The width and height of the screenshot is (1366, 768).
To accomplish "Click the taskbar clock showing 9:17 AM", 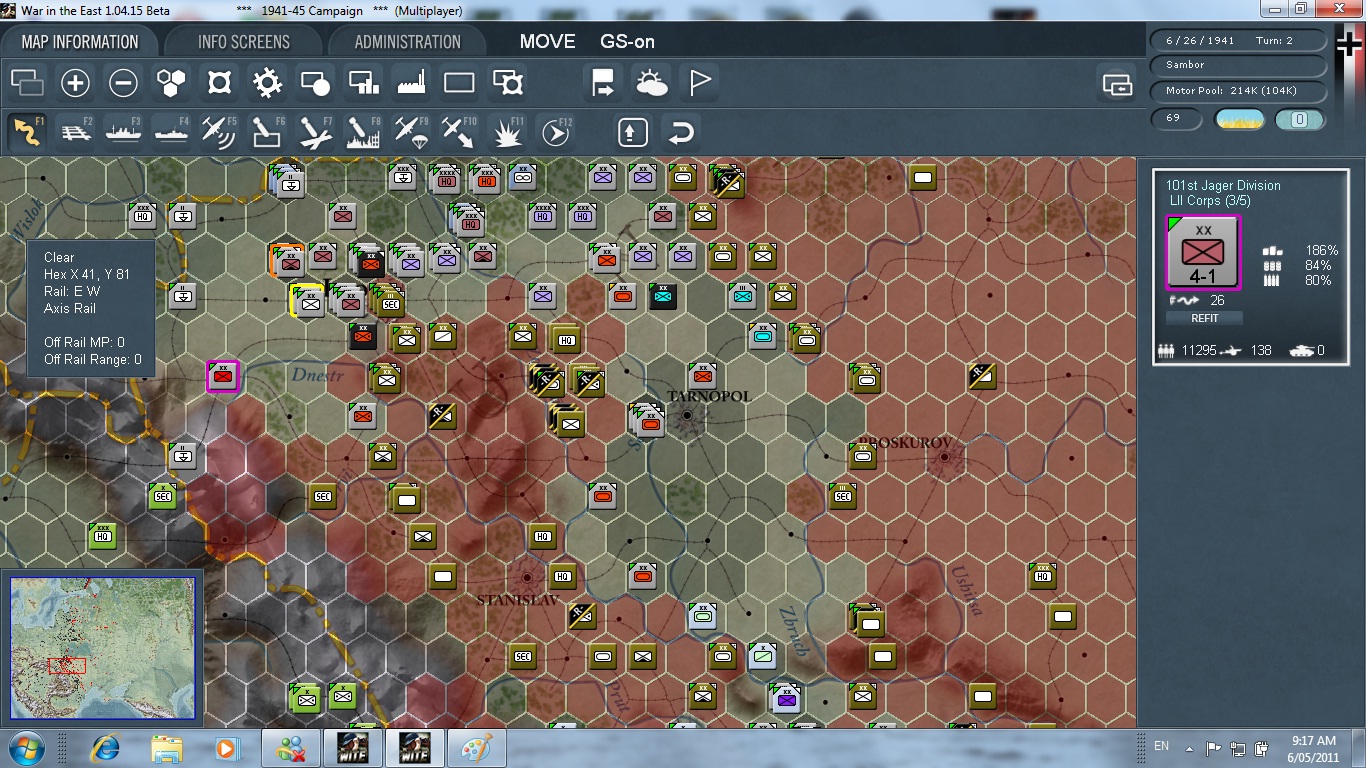I will click(x=1314, y=748).
